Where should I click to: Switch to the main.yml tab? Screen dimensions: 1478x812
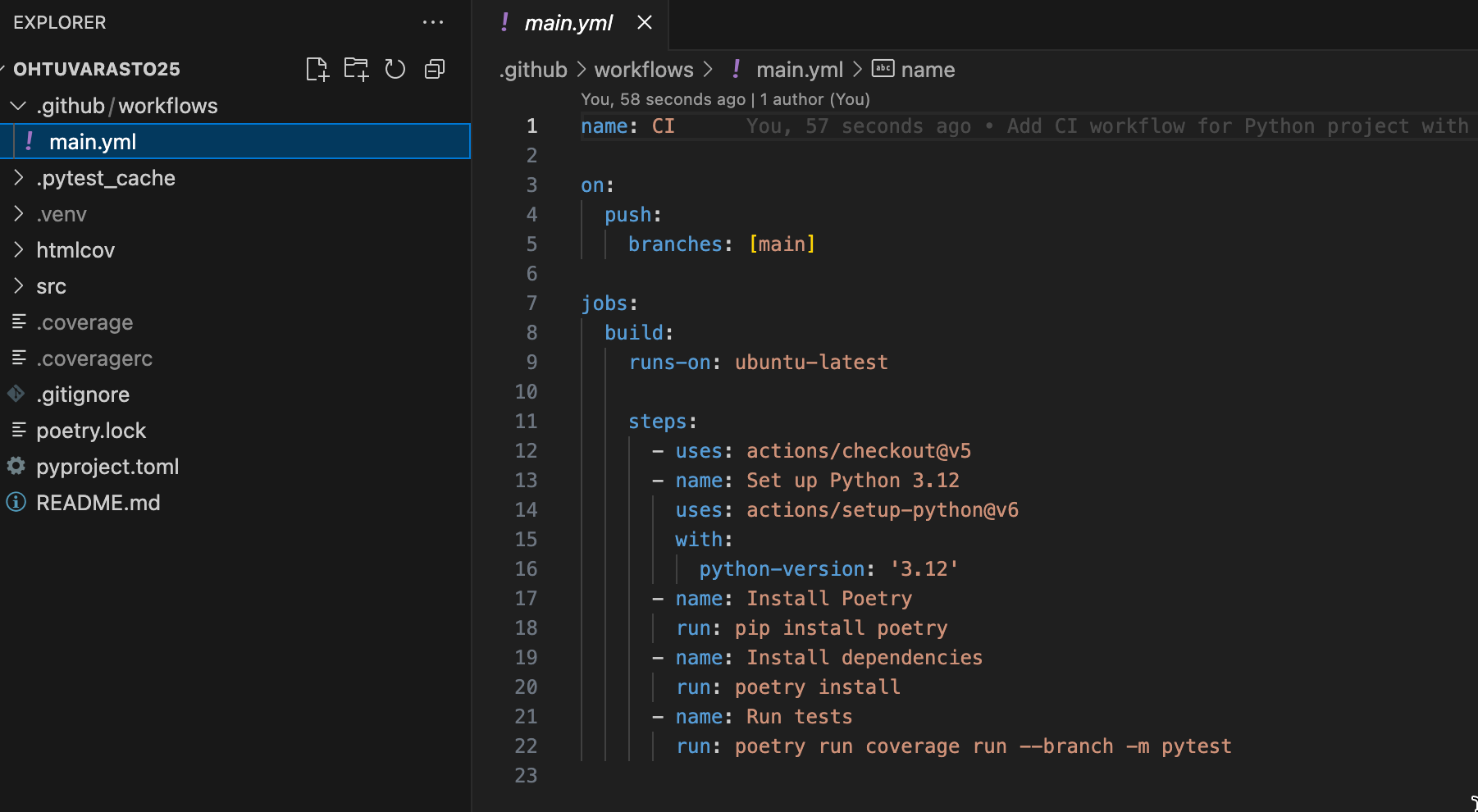coord(568,23)
